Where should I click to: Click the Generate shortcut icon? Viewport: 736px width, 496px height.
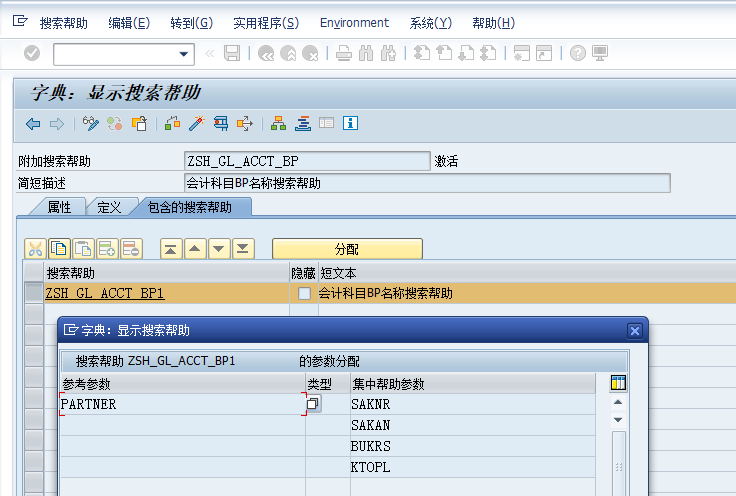coord(544,53)
